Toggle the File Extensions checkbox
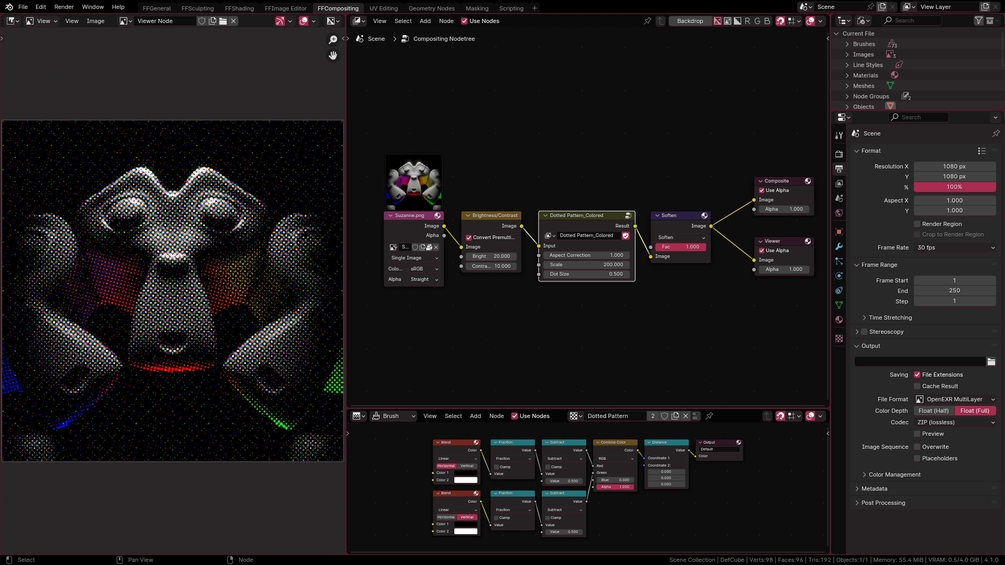The height and width of the screenshot is (565, 1005). click(x=917, y=375)
